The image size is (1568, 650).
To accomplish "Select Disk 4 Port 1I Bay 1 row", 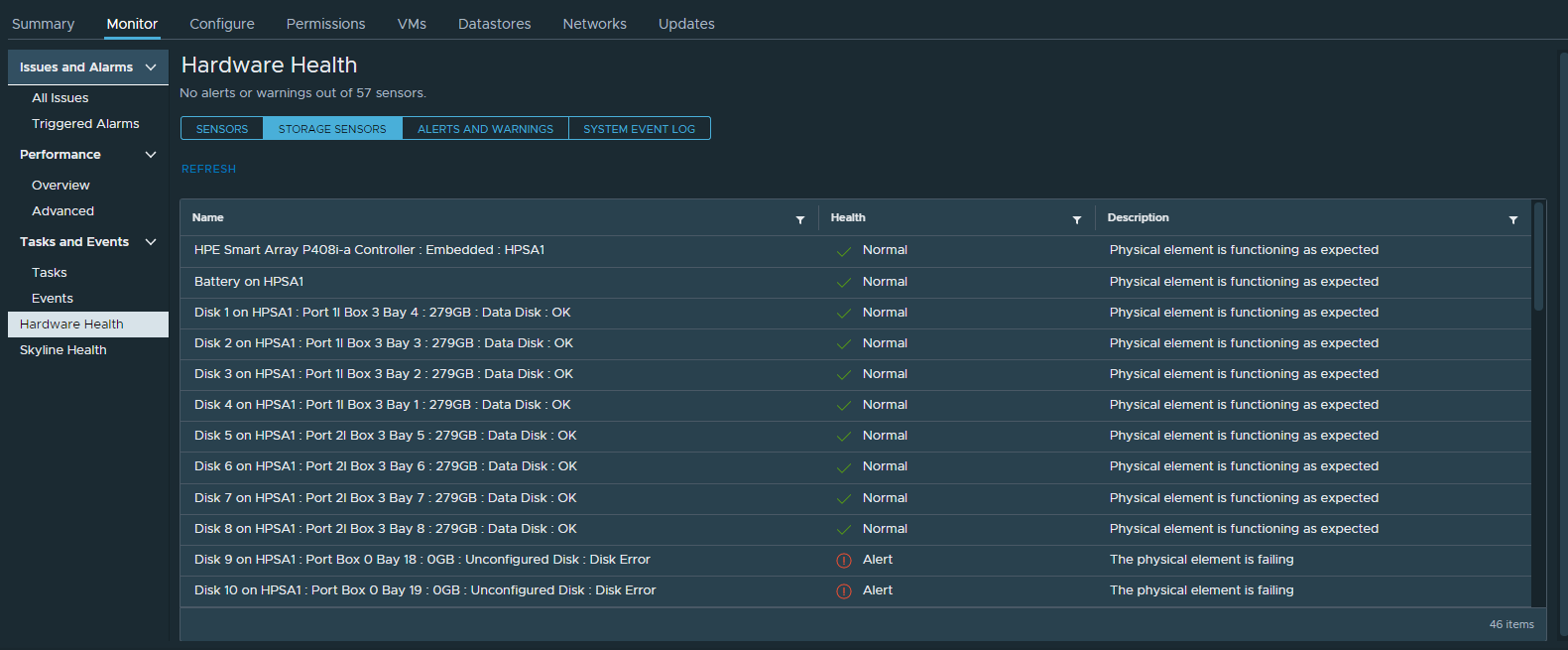I will coord(856,406).
